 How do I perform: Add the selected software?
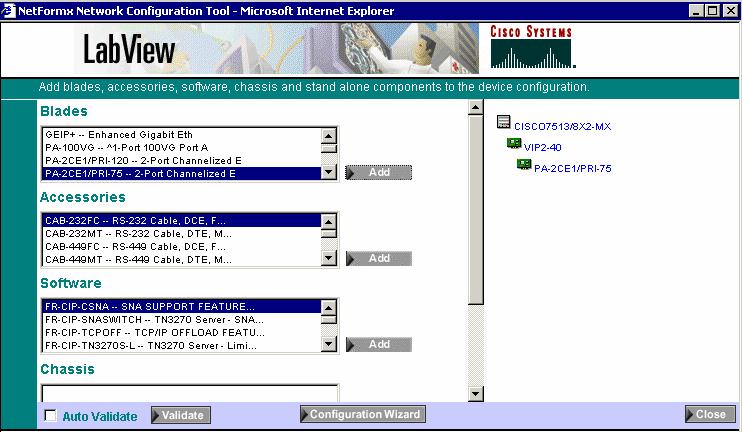[x=379, y=344]
